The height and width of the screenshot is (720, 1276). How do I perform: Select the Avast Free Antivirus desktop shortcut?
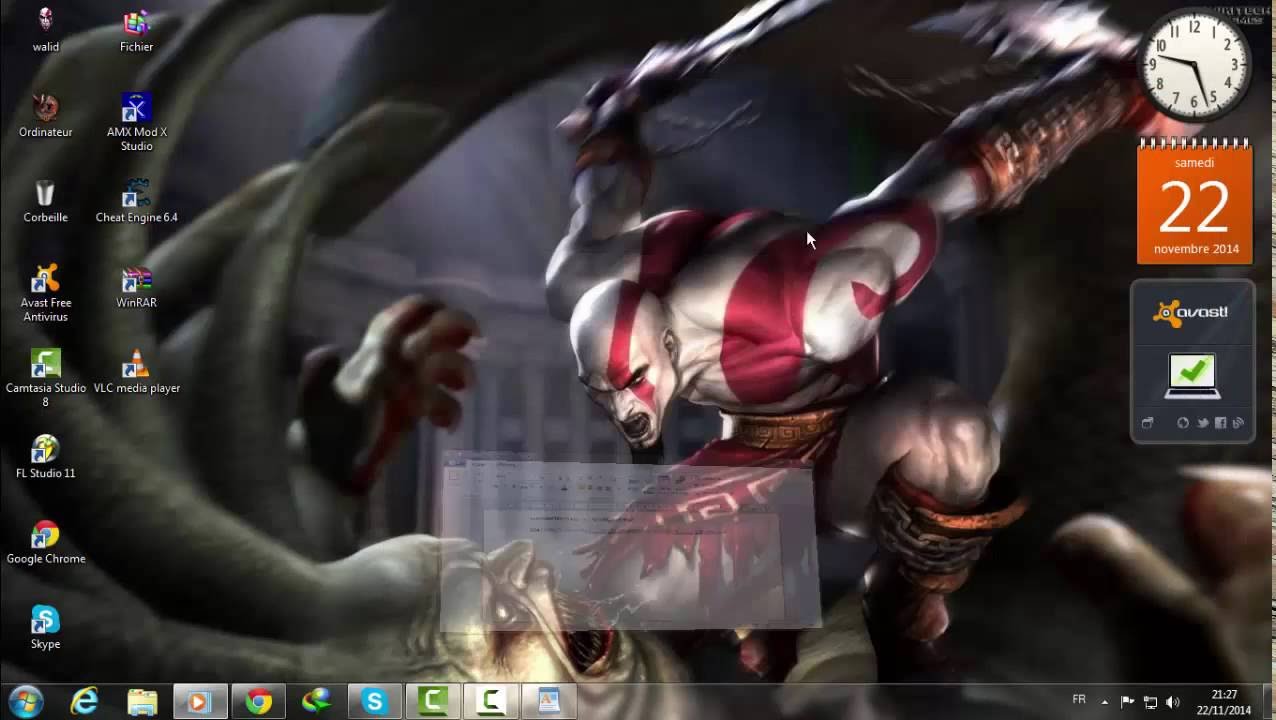point(45,292)
